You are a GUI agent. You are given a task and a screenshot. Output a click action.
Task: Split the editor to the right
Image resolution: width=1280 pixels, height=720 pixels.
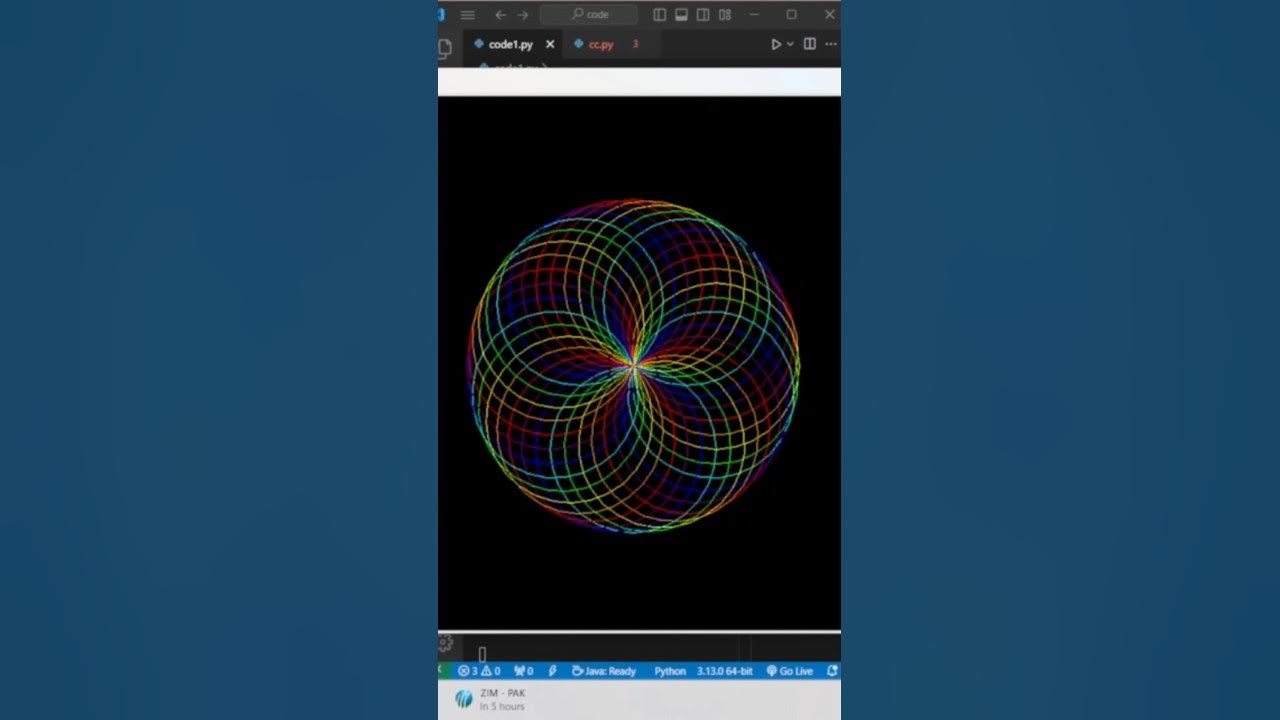point(810,44)
